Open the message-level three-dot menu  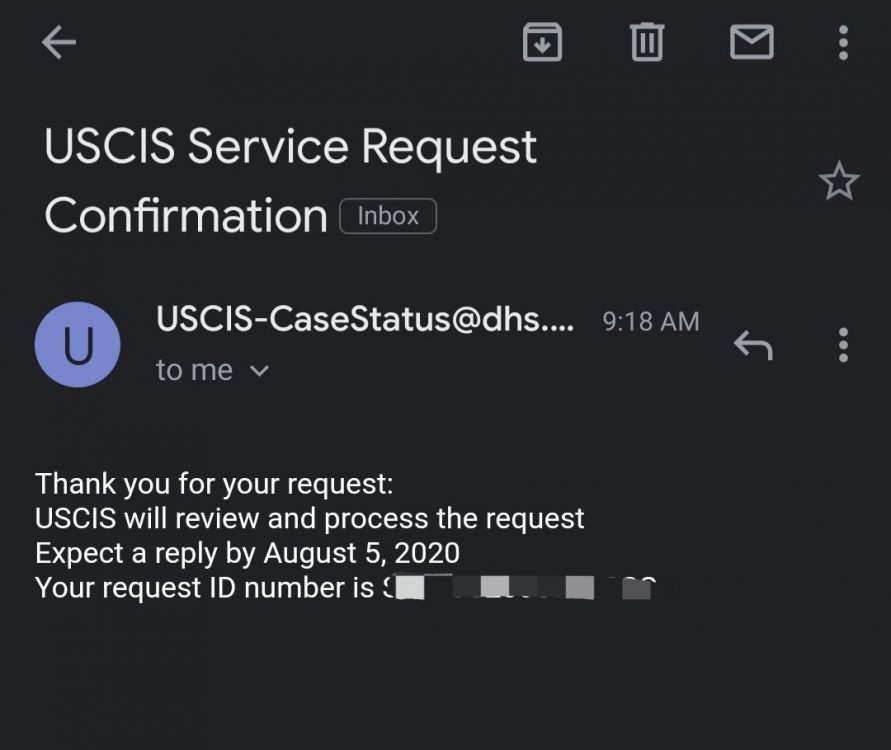pos(843,345)
